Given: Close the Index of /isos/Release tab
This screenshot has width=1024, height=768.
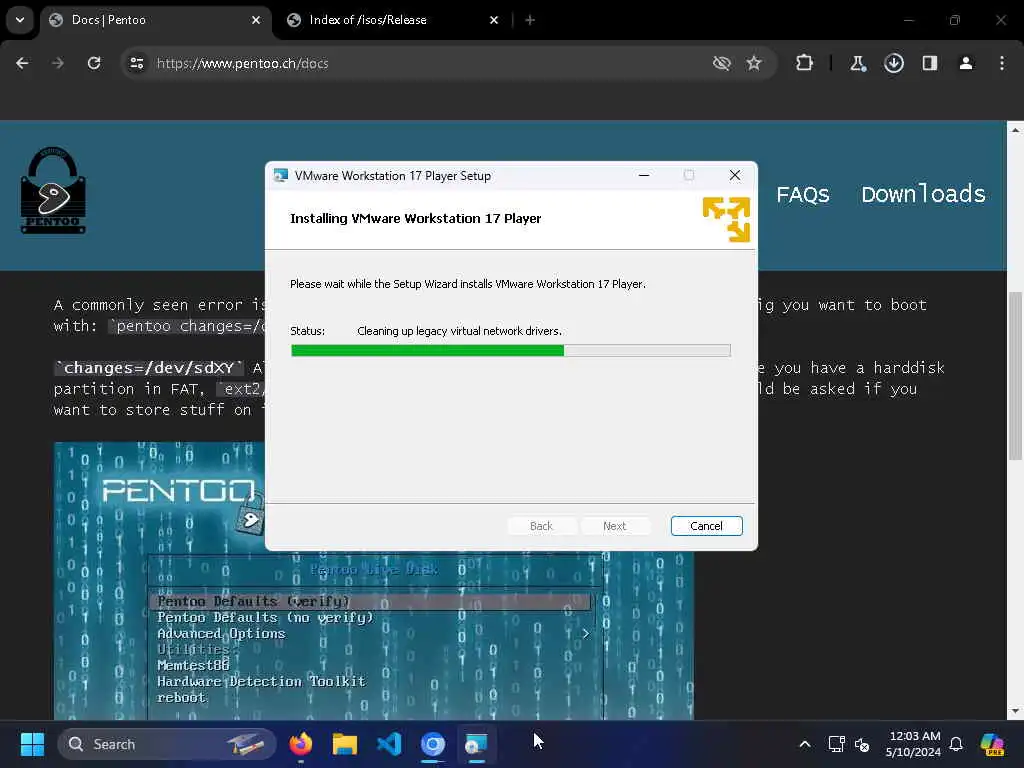Looking at the screenshot, I should [x=494, y=20].
